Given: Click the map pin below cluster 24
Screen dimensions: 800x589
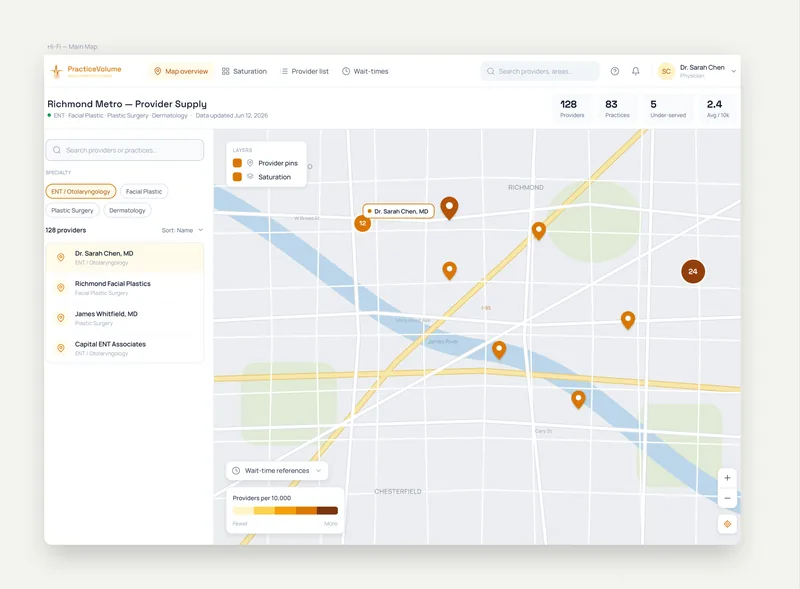Looking at the screenshot, I should (x=628, y=320).
